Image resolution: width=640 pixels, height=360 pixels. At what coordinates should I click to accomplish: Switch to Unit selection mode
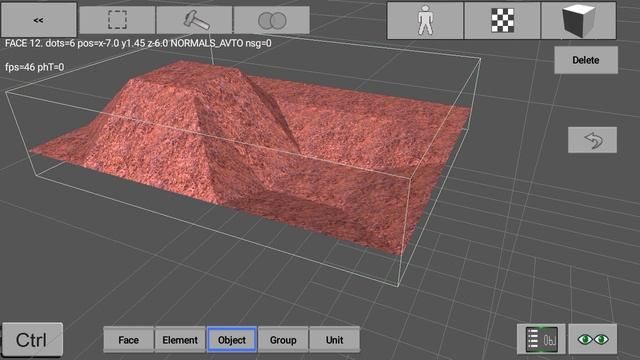coord(335,340)
